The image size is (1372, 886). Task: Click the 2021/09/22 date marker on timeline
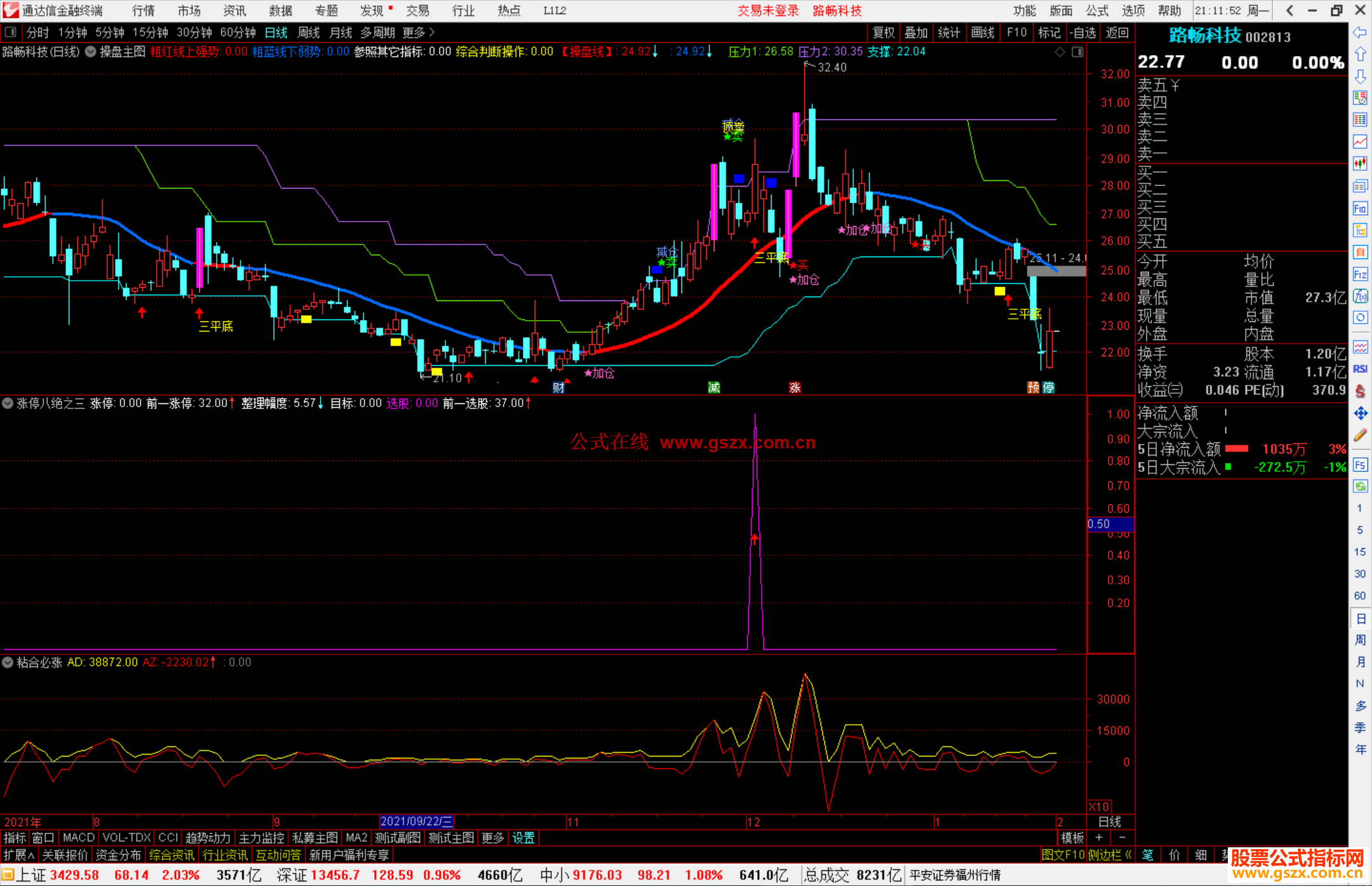[416, 822]
